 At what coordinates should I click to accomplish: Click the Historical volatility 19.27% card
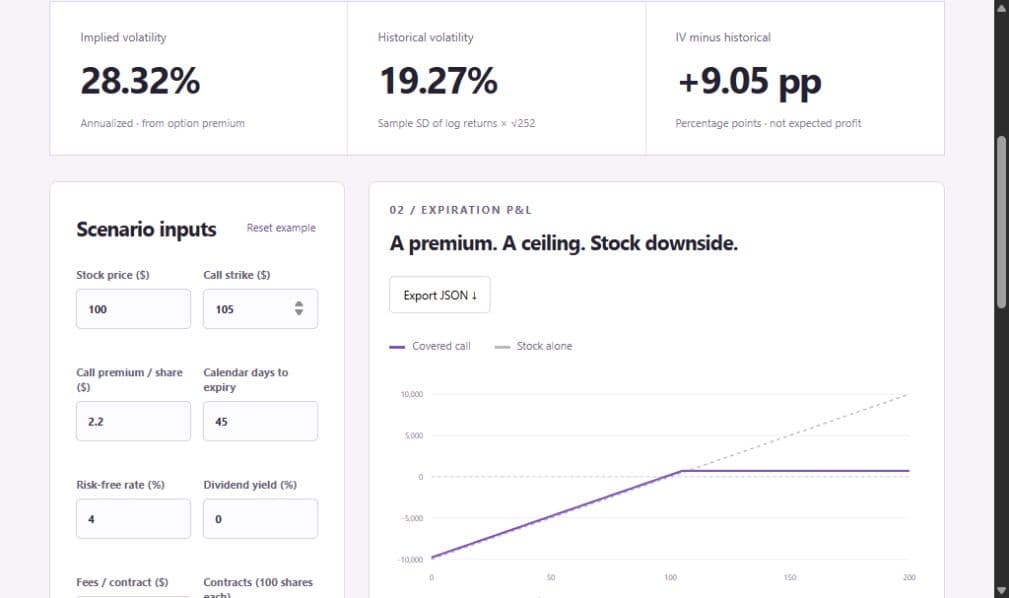point(497,79)
